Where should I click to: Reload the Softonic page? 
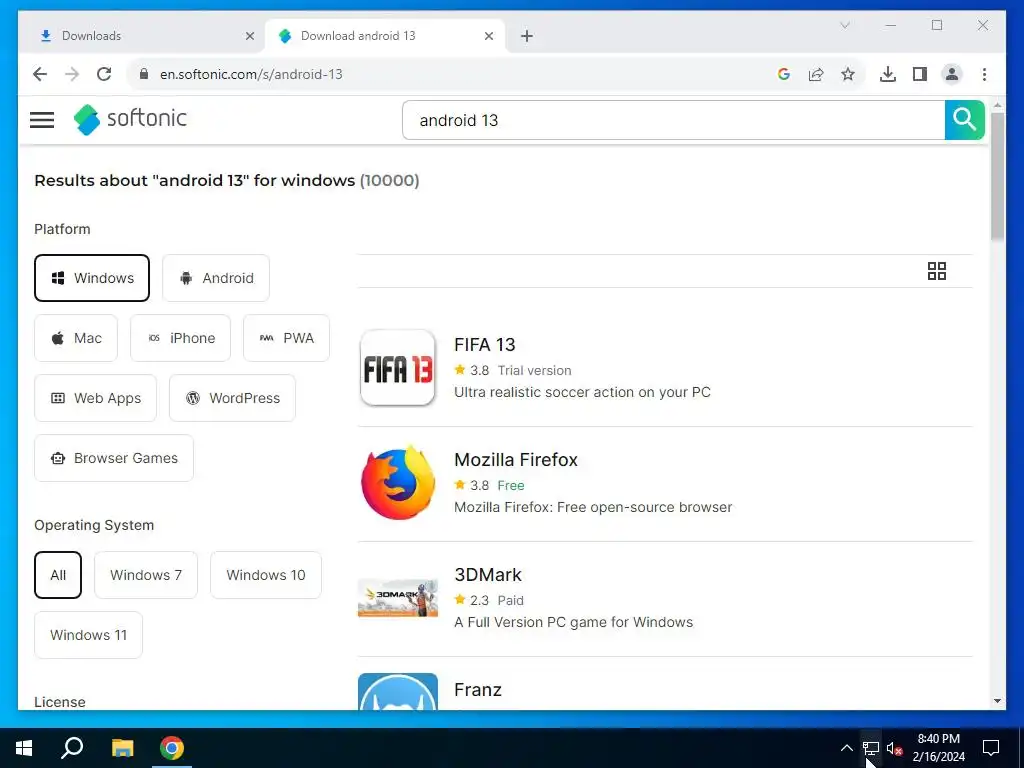pyautogui.click(x=104, y=74)
